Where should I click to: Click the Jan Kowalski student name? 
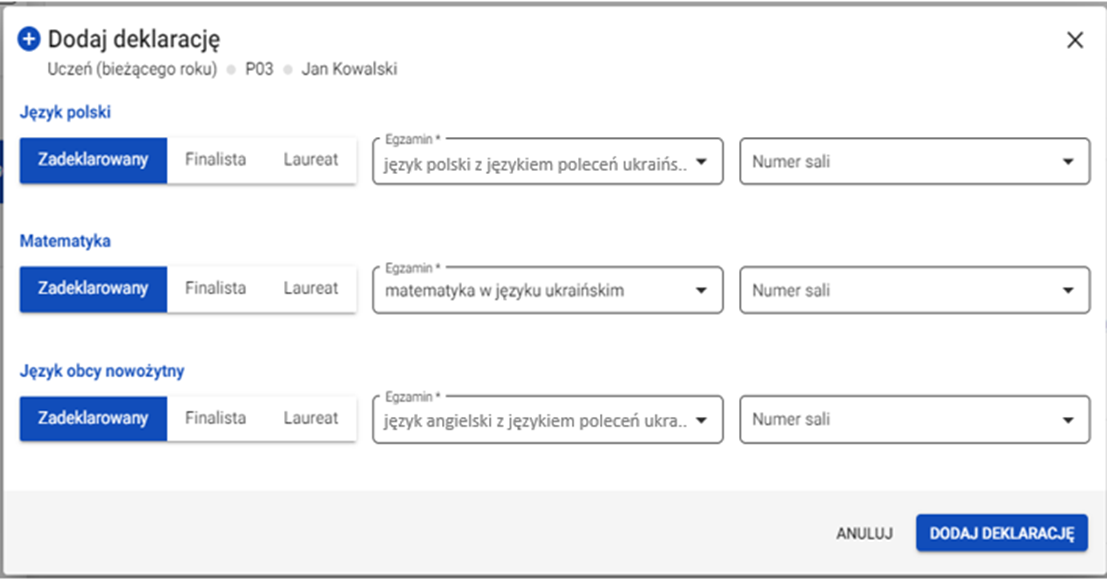coord(349,70)
